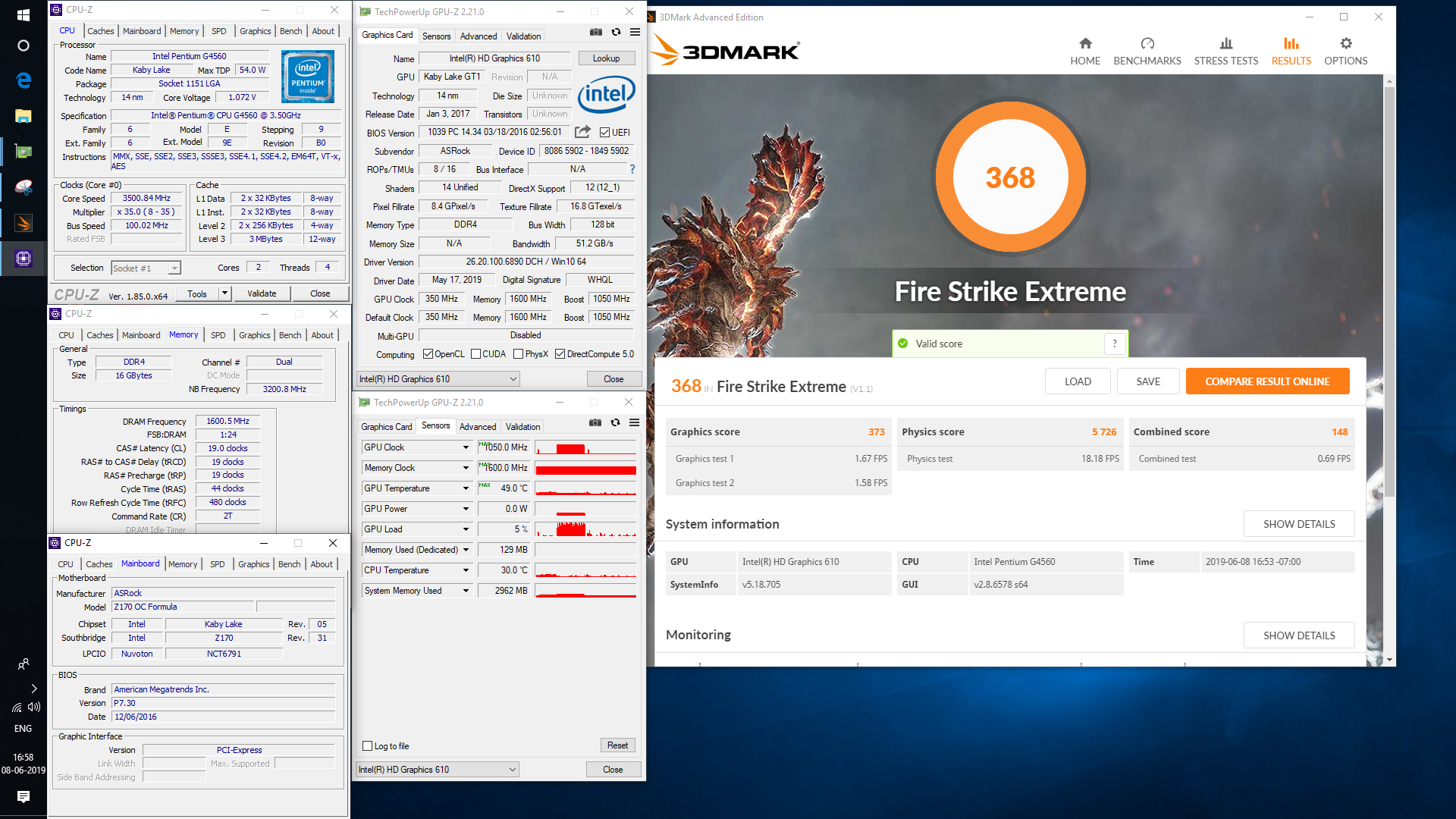Open hamburger menu in upper GPU-Z window
Screen dimensions: 1456x819
tap(635, 33)
